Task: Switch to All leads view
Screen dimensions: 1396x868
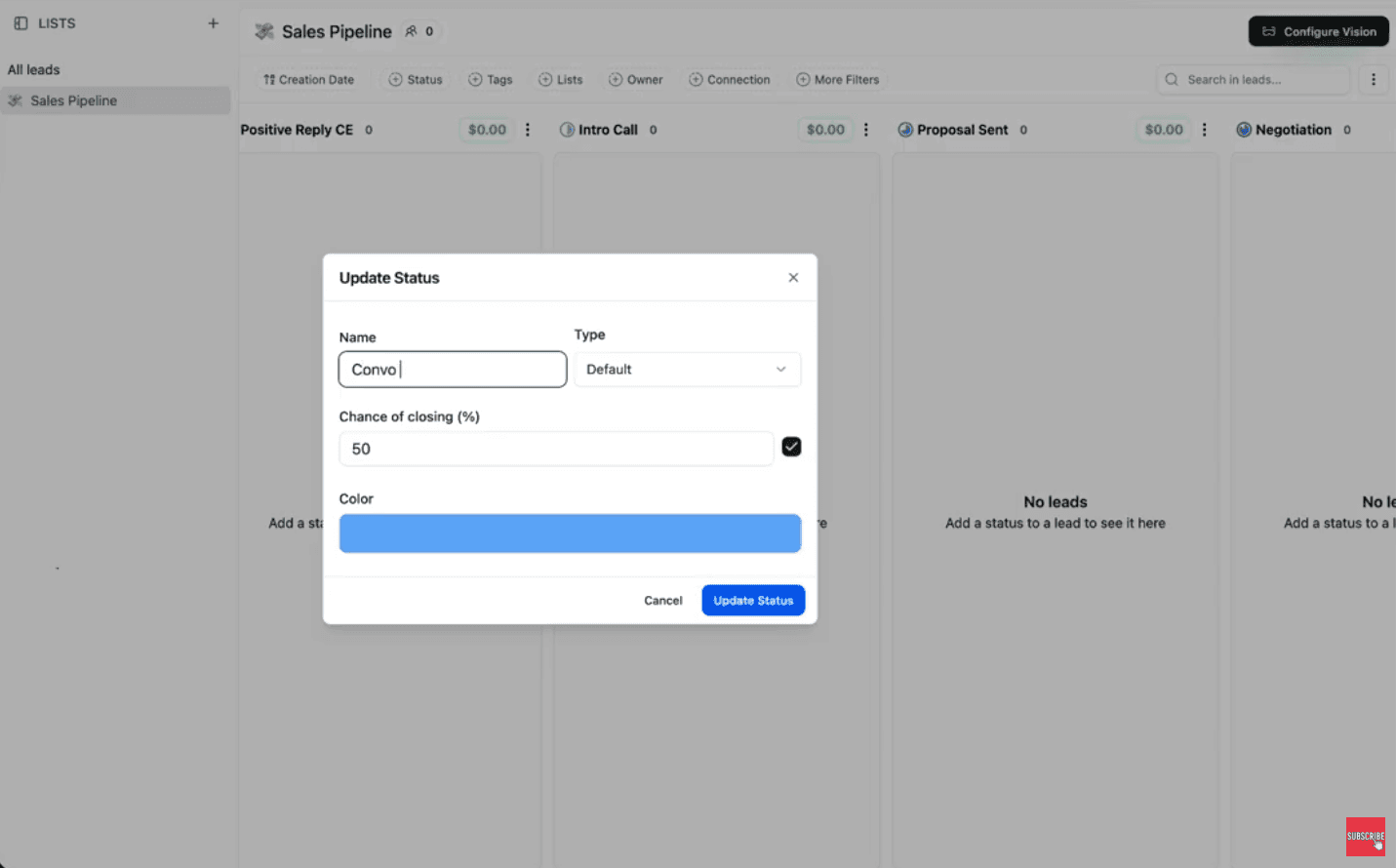Action: (33, 69)
